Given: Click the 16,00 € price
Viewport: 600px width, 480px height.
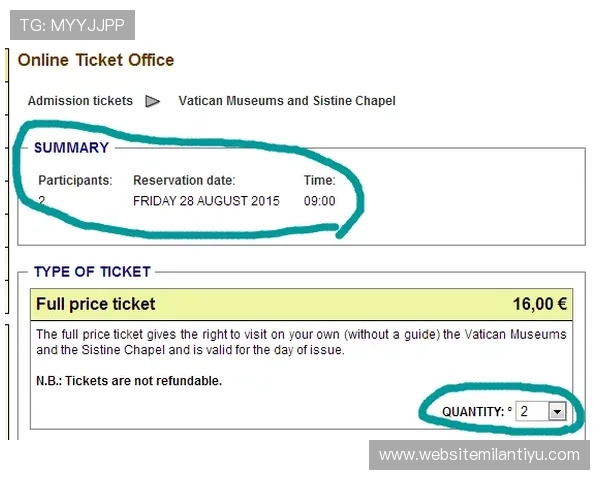Looking at the screenshot, I should click(x=541, y=304).
